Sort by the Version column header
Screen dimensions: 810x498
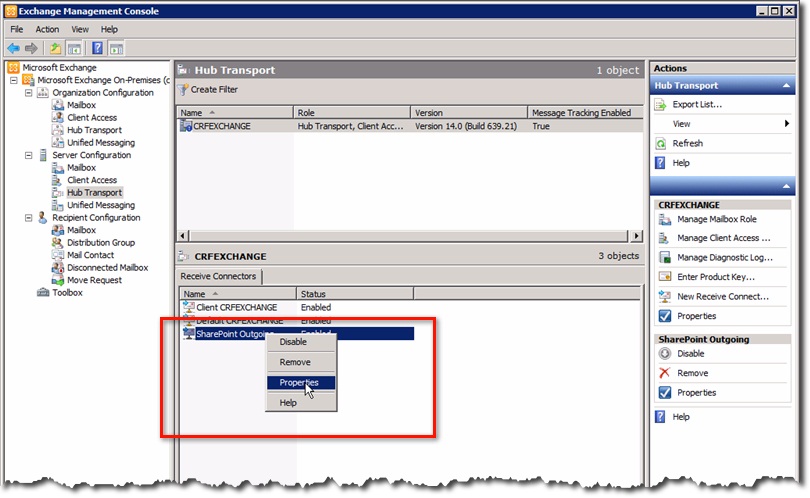(469, 113)
